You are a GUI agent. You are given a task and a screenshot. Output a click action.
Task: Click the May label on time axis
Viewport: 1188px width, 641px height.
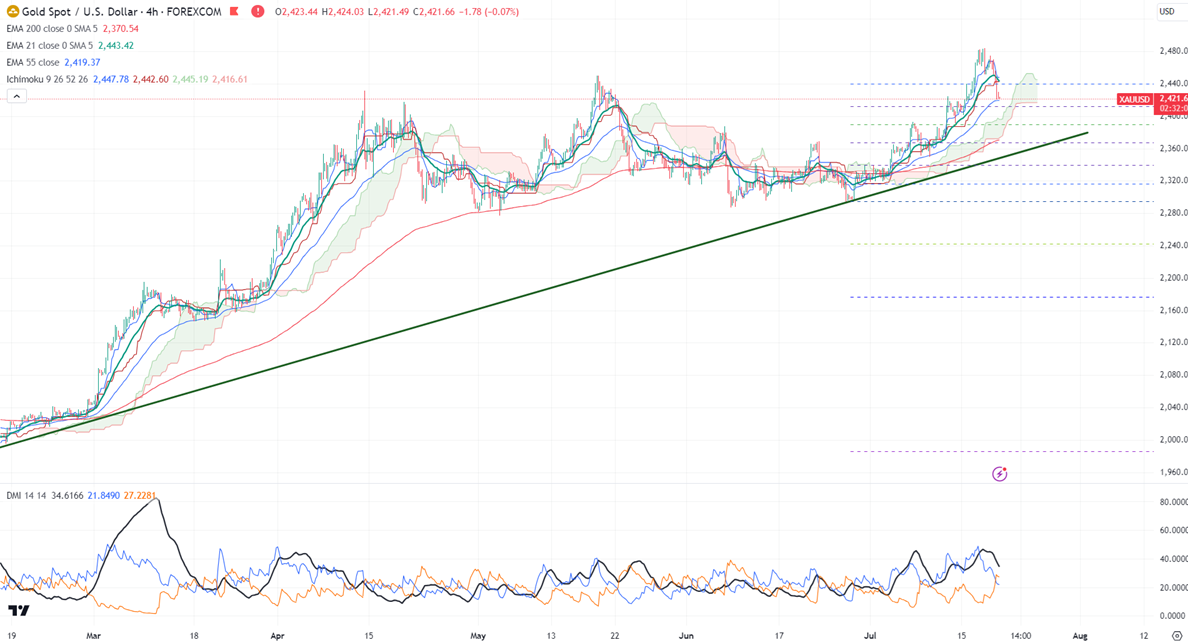point(477,636)
